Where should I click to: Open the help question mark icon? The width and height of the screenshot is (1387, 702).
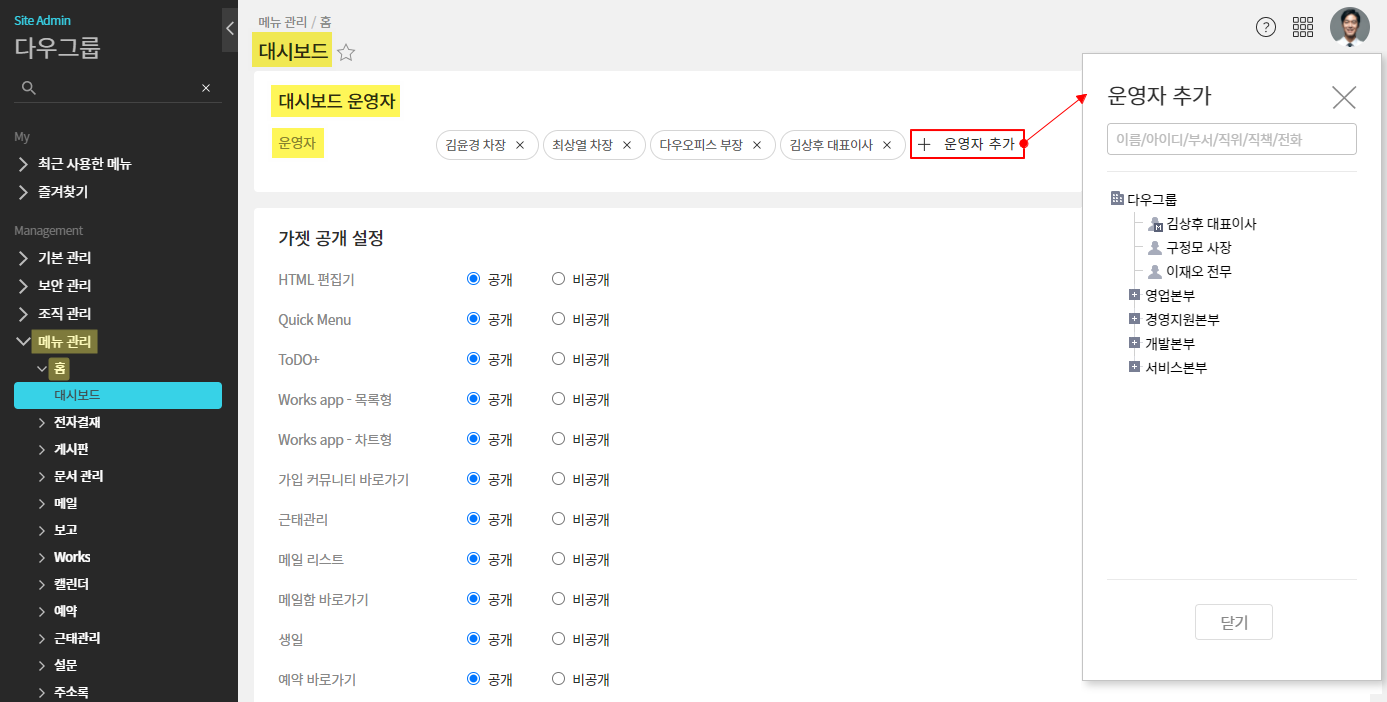tap(1265, 27)
